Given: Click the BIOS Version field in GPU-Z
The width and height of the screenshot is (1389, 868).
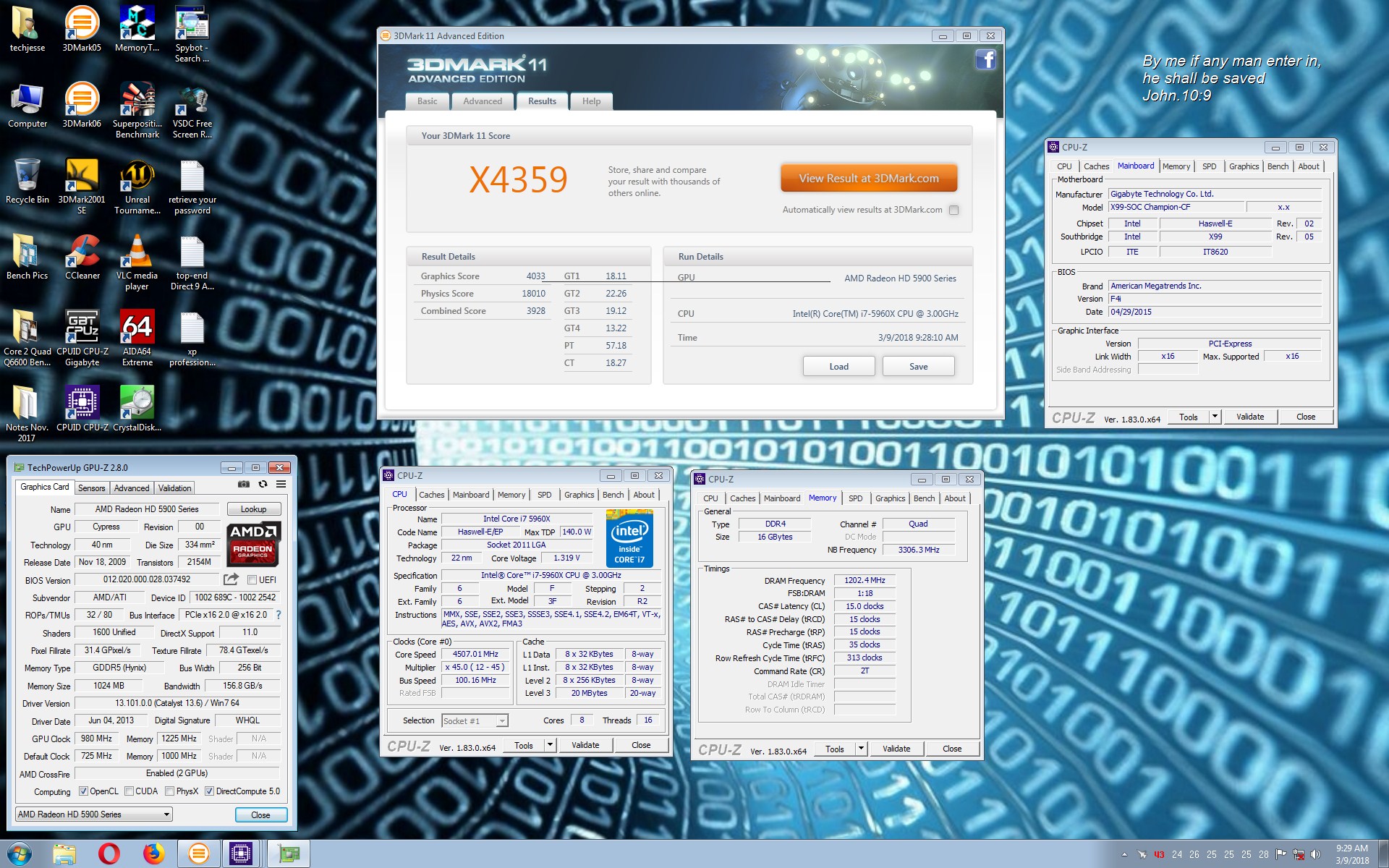Looking at the screenshot, I should tap(147, 579).
